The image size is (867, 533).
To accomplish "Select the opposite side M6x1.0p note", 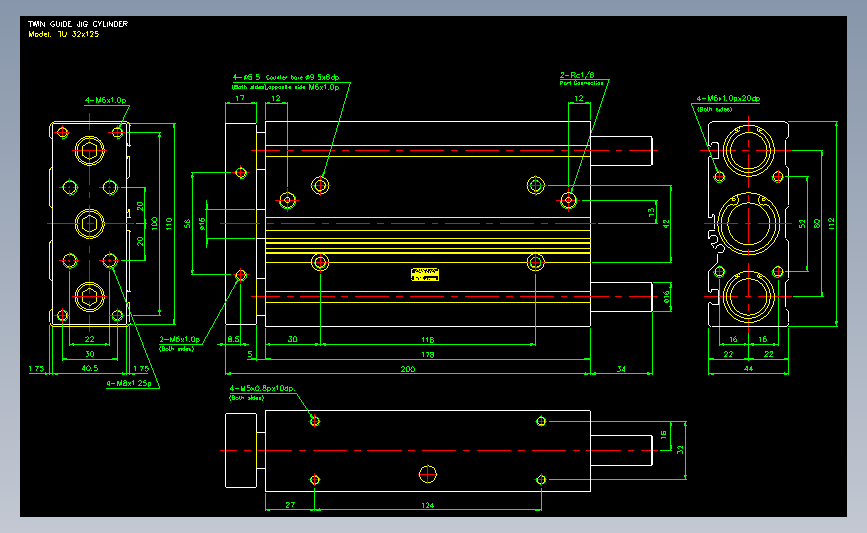I will coord(304,87).
